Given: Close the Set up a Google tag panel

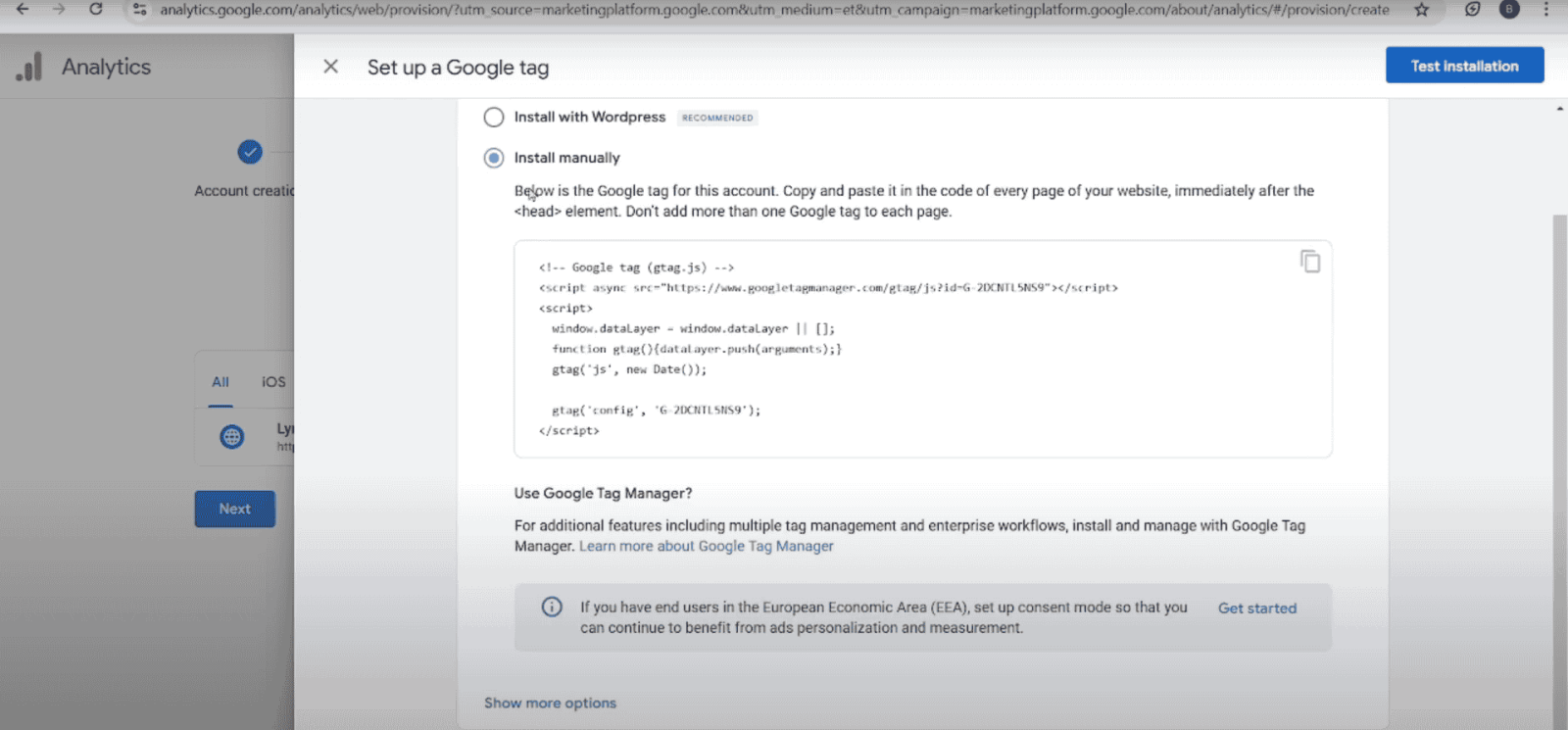Looking at the screenshot, I should 331,67.
